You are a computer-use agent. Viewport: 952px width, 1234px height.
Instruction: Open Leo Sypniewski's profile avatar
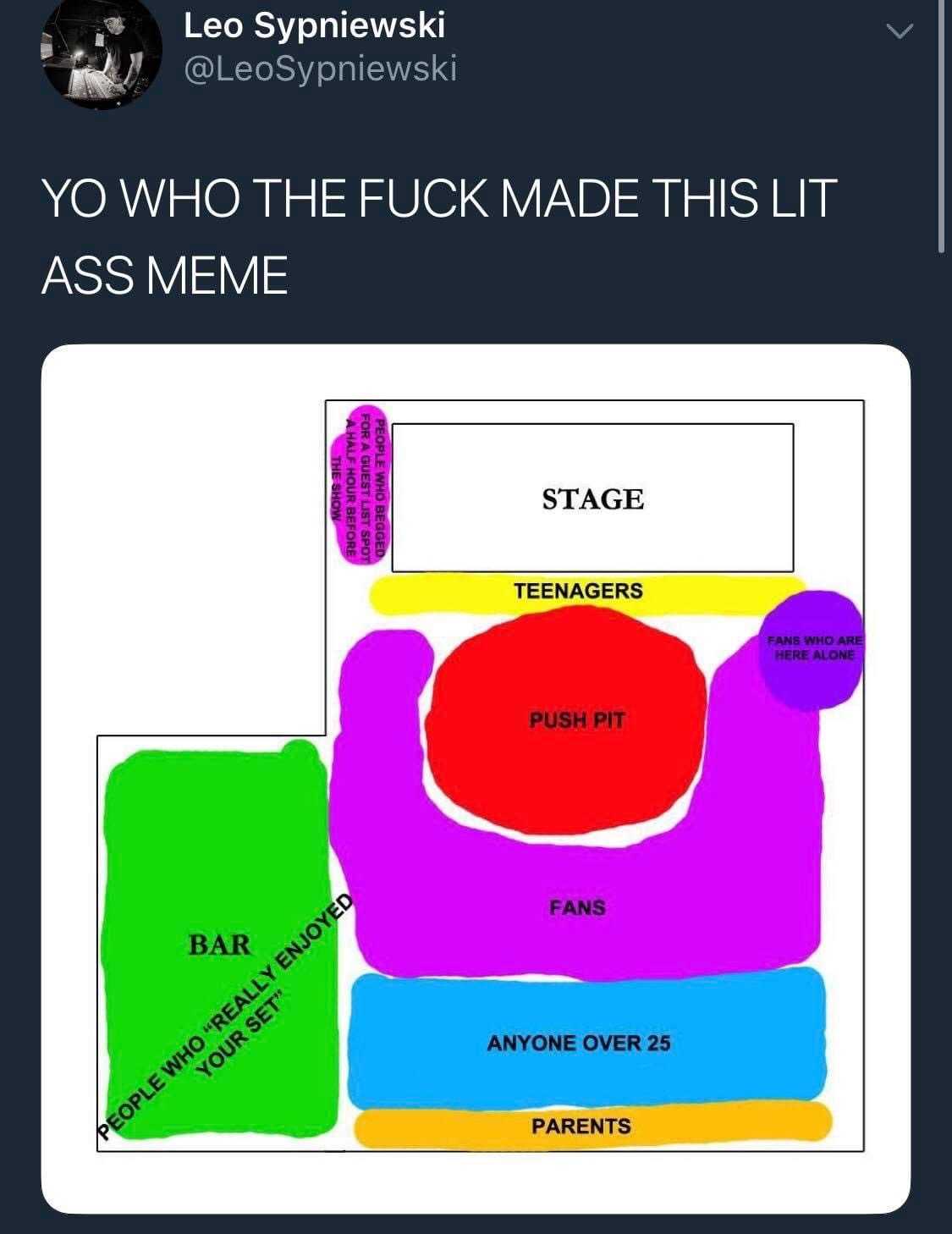pyautogui.click(x=102, y=52)
